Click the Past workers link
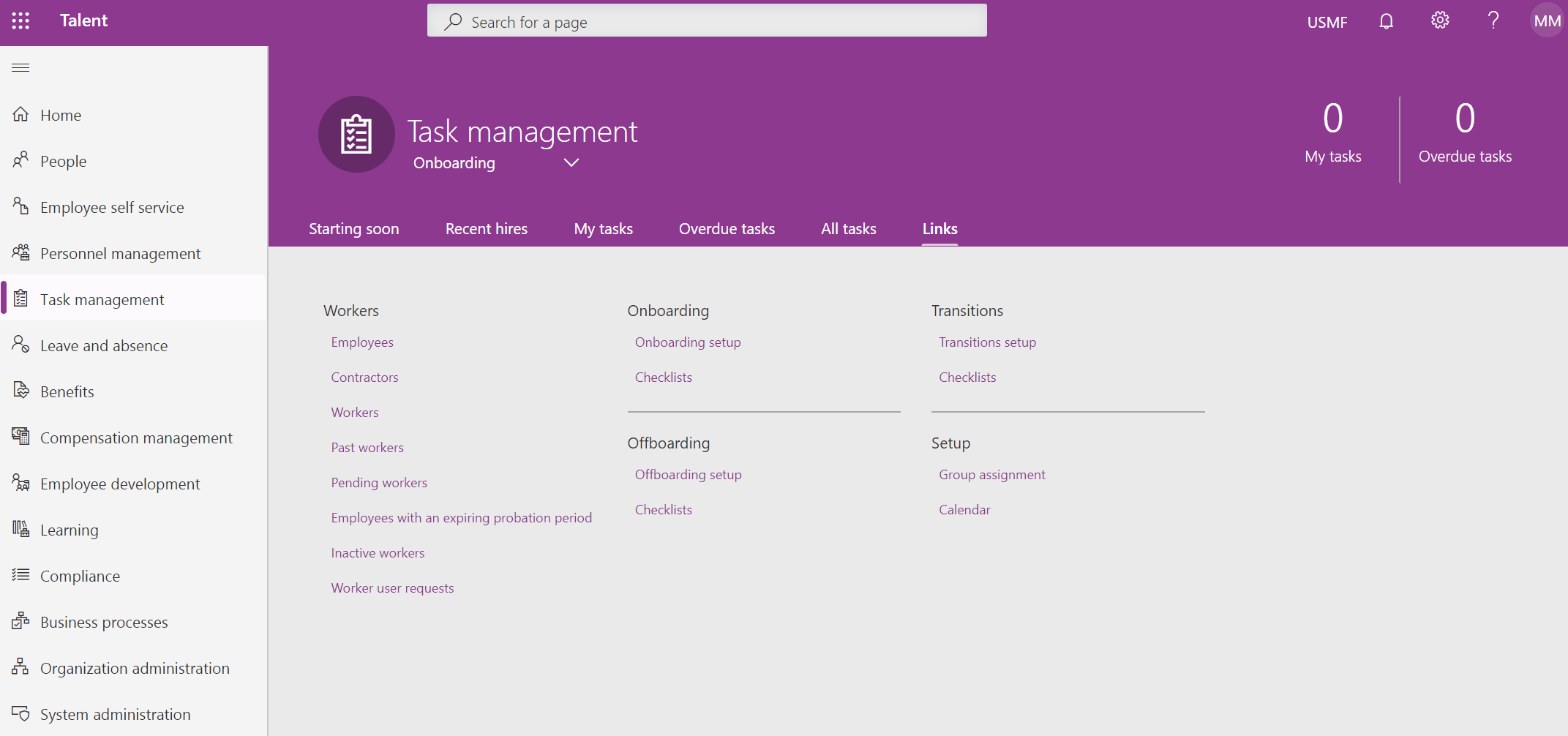The width and height of the screenshot is (1568, 736). pos(367,447)
